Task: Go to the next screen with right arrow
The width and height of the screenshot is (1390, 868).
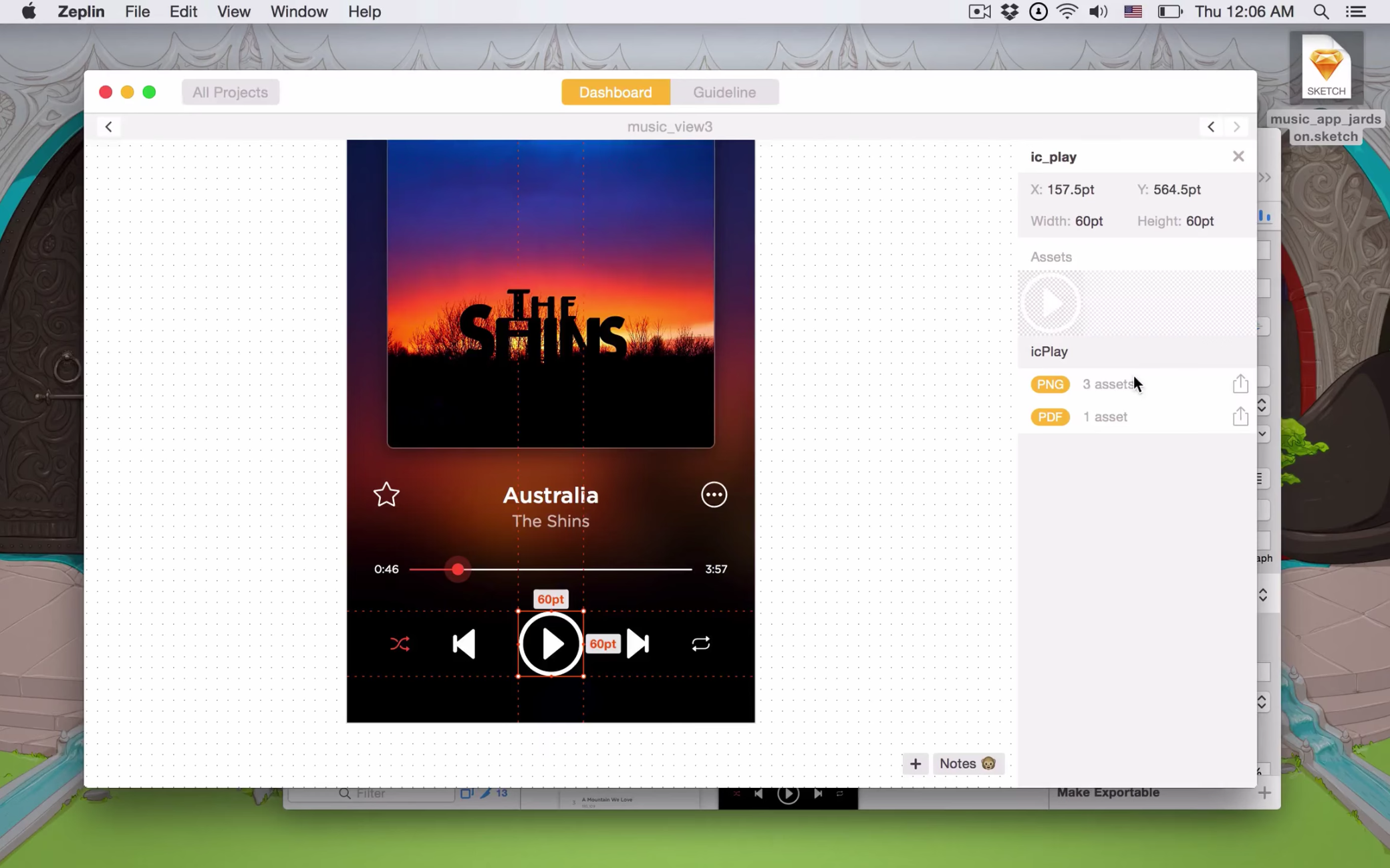Action: point(1236,126)
